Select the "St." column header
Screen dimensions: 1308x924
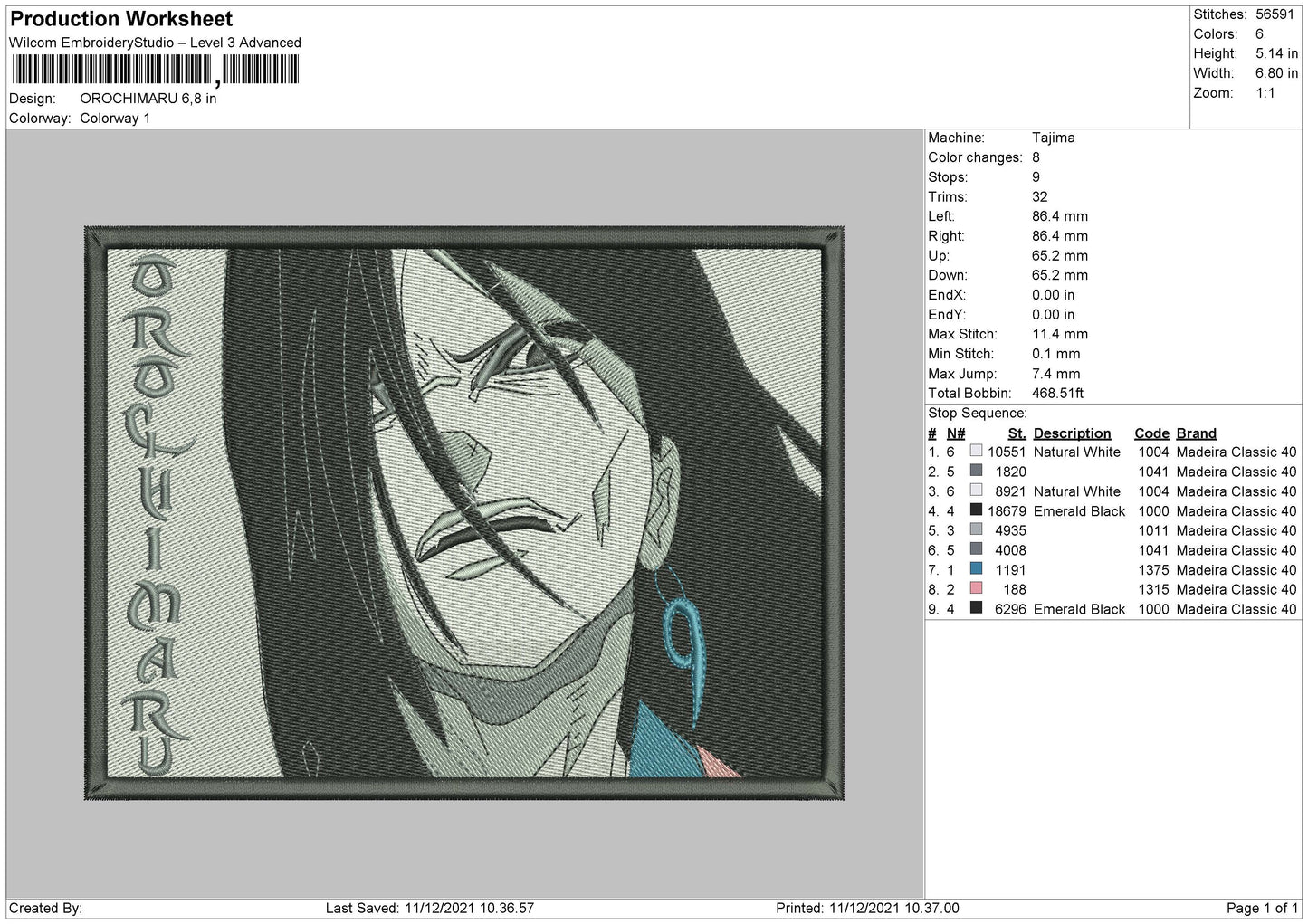[x=1017, y=433]
